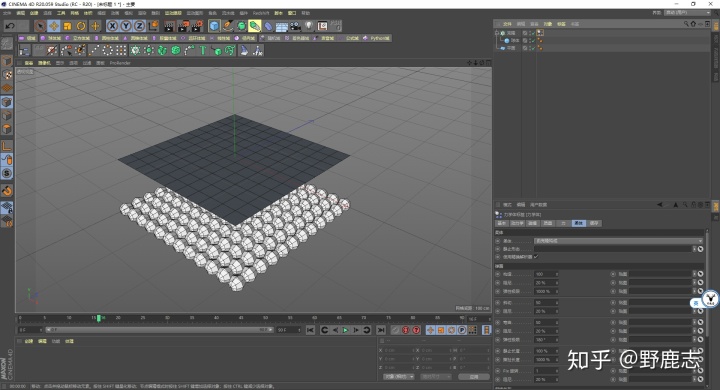Click the Light object icon
The image size is (720, 390).
[x=309, y=26]
